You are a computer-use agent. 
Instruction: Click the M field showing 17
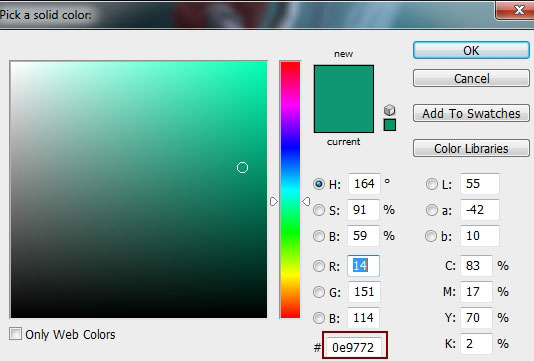point(476,292)
